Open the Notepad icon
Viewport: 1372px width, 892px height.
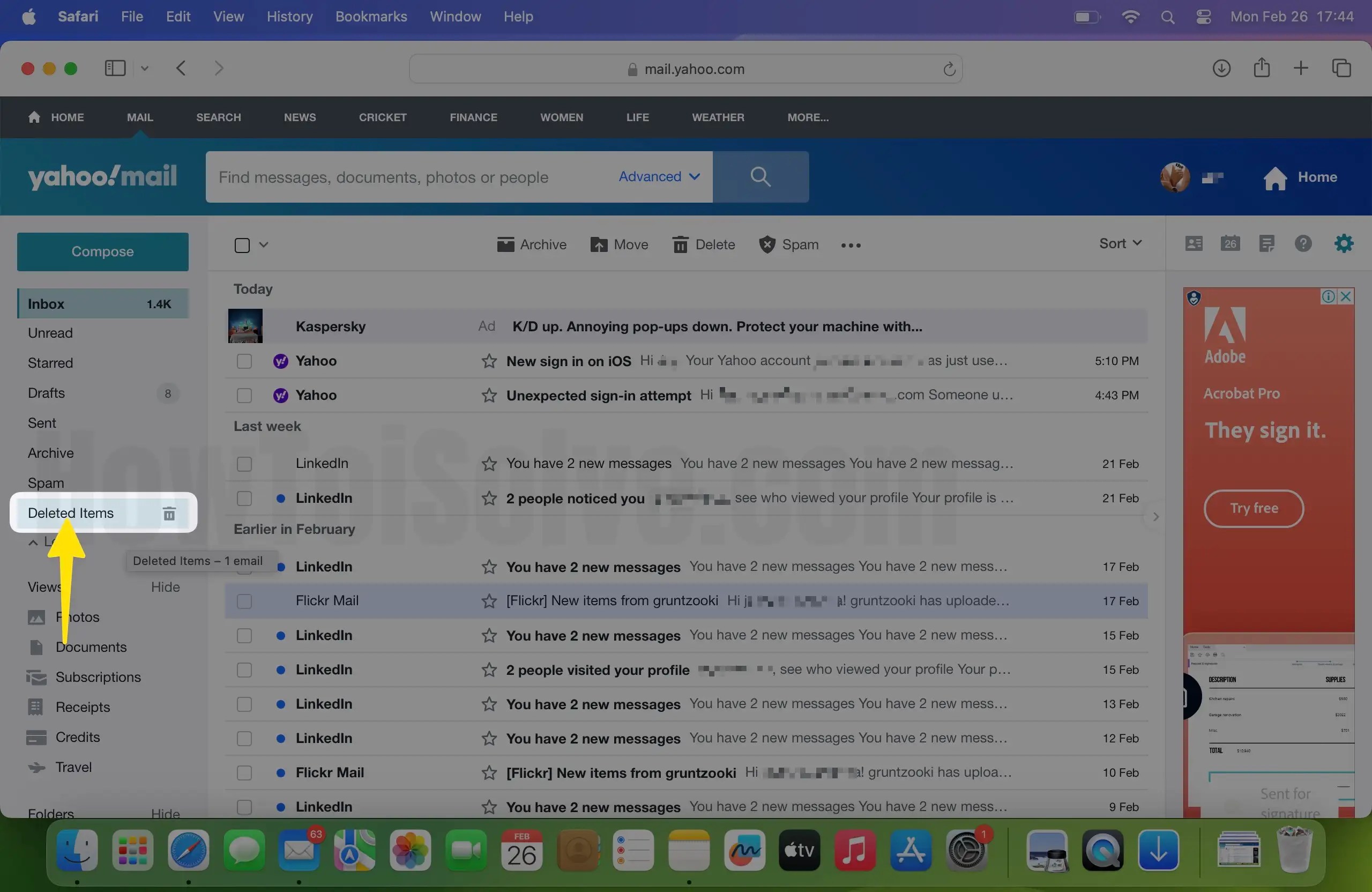(x=1266, y=243)
